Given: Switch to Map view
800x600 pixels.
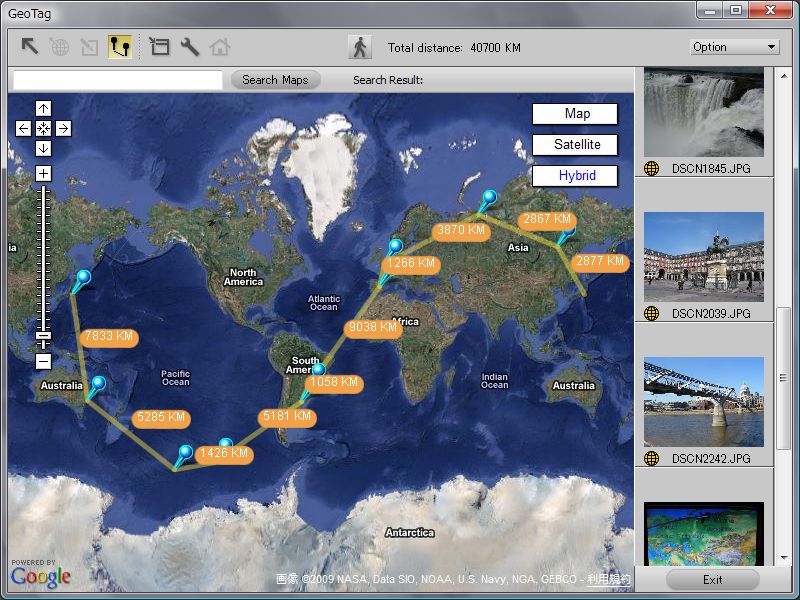Looking at the screenshot, I should (575, 114).
